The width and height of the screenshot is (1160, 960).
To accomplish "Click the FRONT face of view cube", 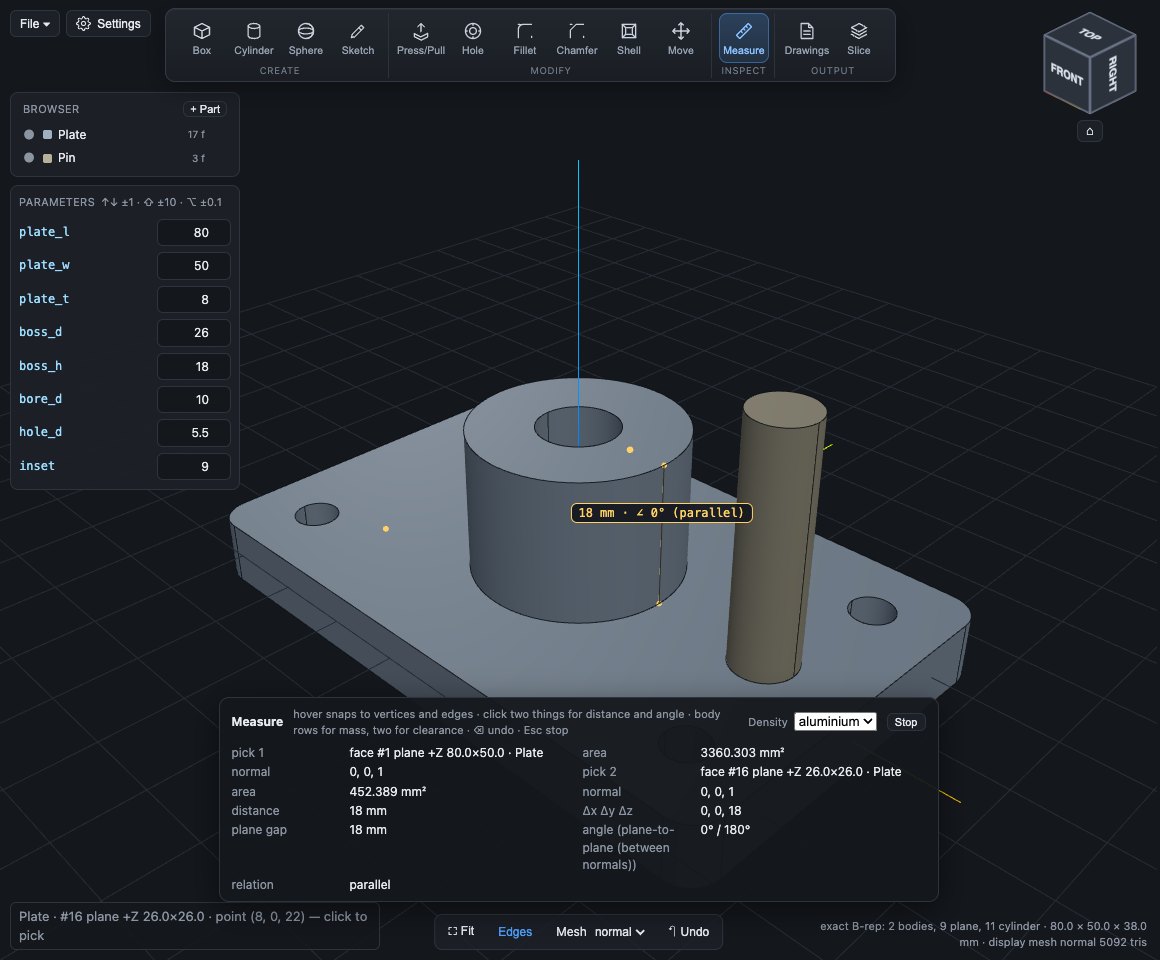I will pyautogui.click(x=1066, y=74).
